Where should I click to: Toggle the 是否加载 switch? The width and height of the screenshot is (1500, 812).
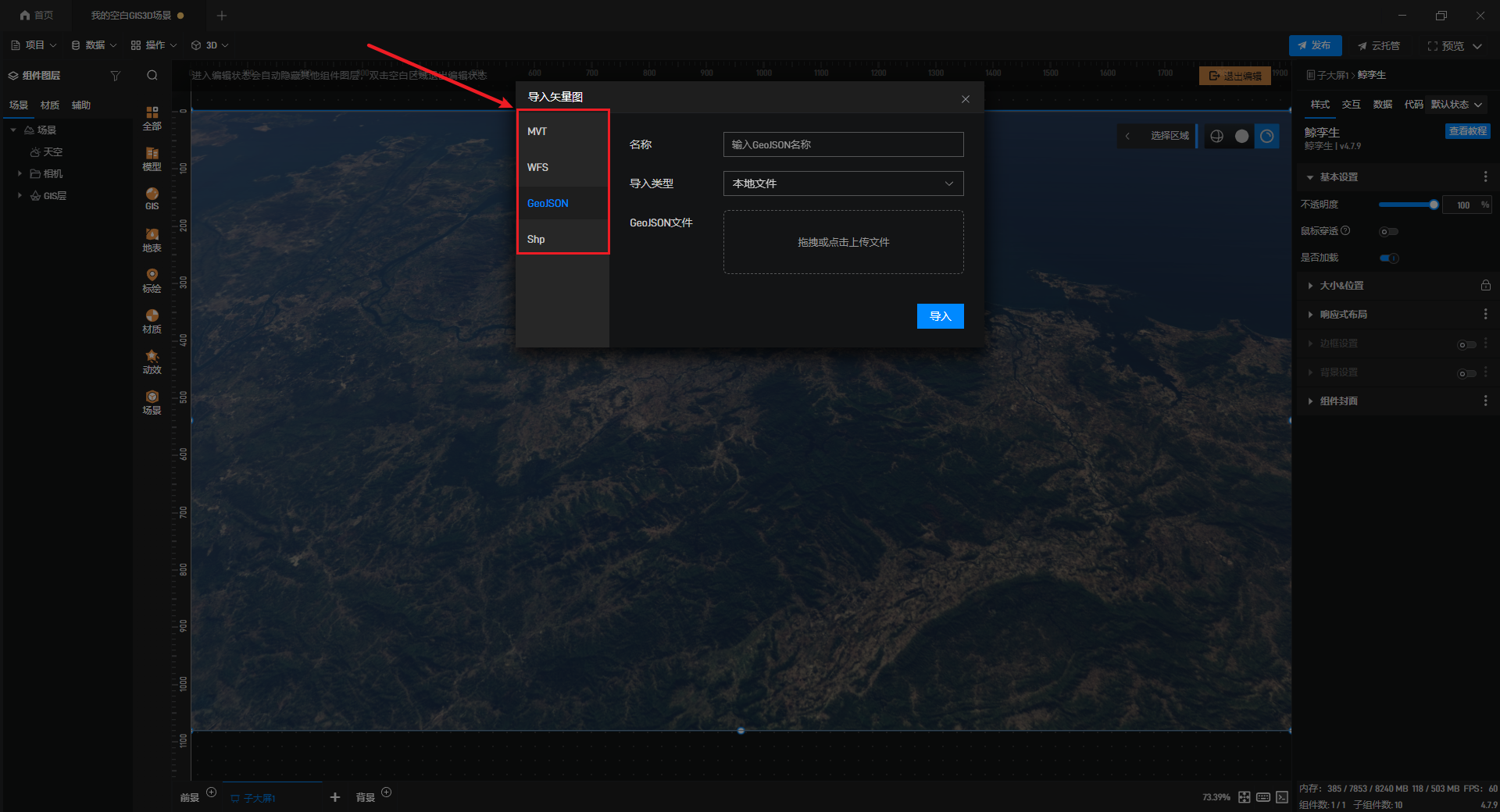click(x=1388, y=258)
